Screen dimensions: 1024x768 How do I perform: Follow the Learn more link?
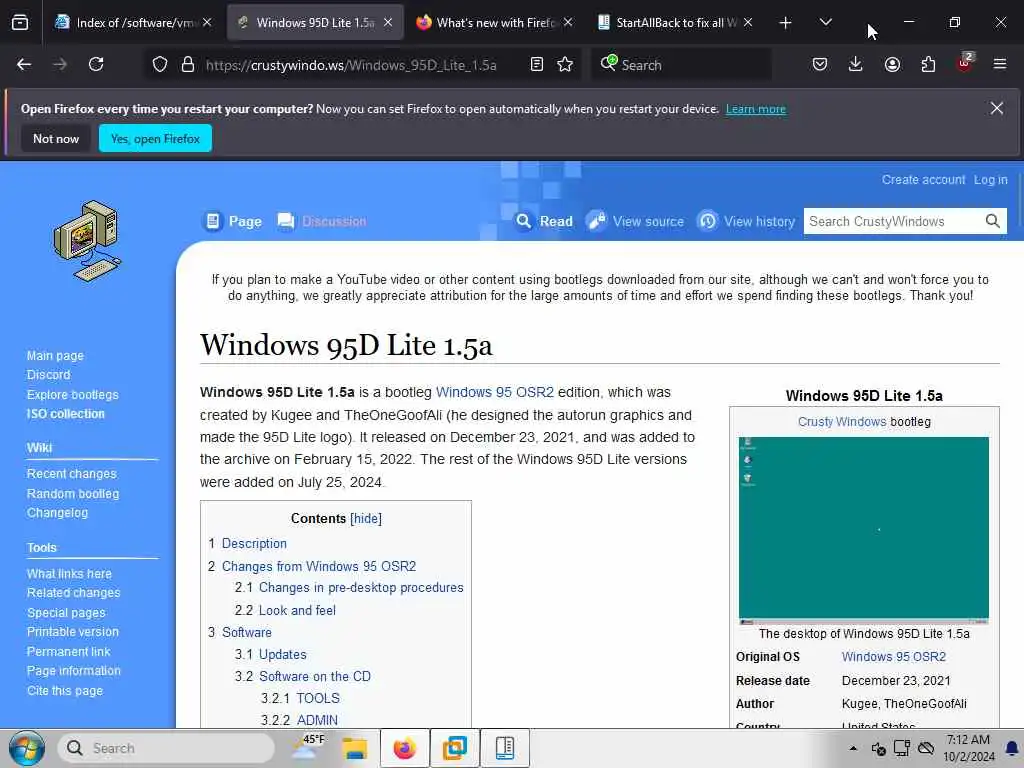click(756, 109)
